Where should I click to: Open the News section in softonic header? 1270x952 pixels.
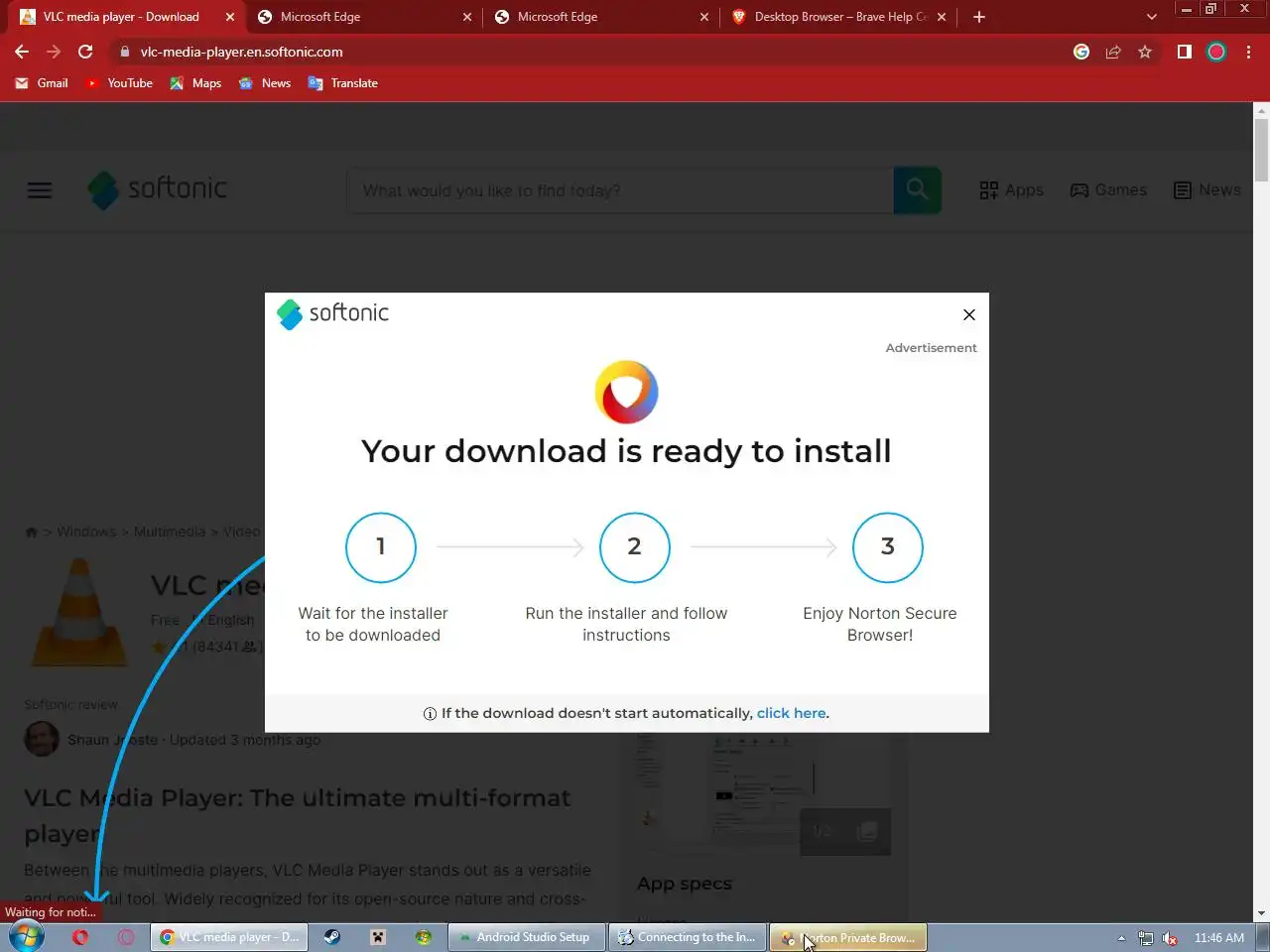click(x=1206, y=190)
